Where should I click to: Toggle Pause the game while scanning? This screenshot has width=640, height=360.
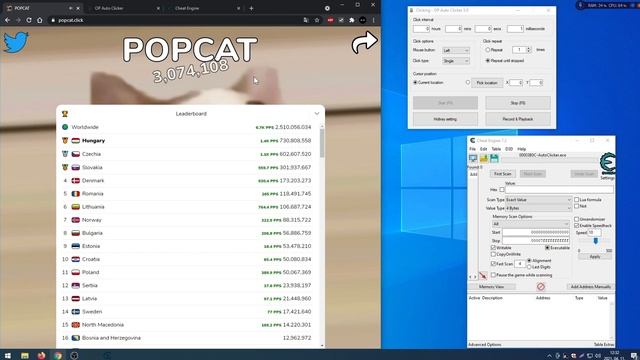pos(493,275)
